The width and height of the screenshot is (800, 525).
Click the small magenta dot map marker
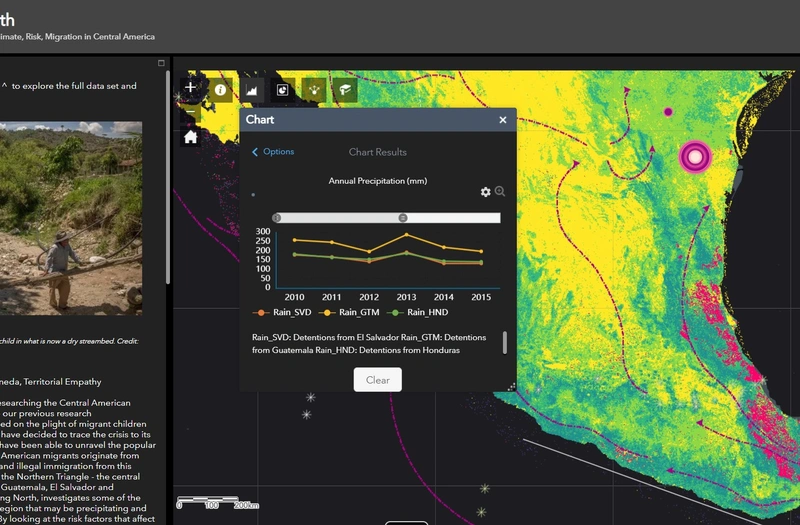click(x=668, y=112)
